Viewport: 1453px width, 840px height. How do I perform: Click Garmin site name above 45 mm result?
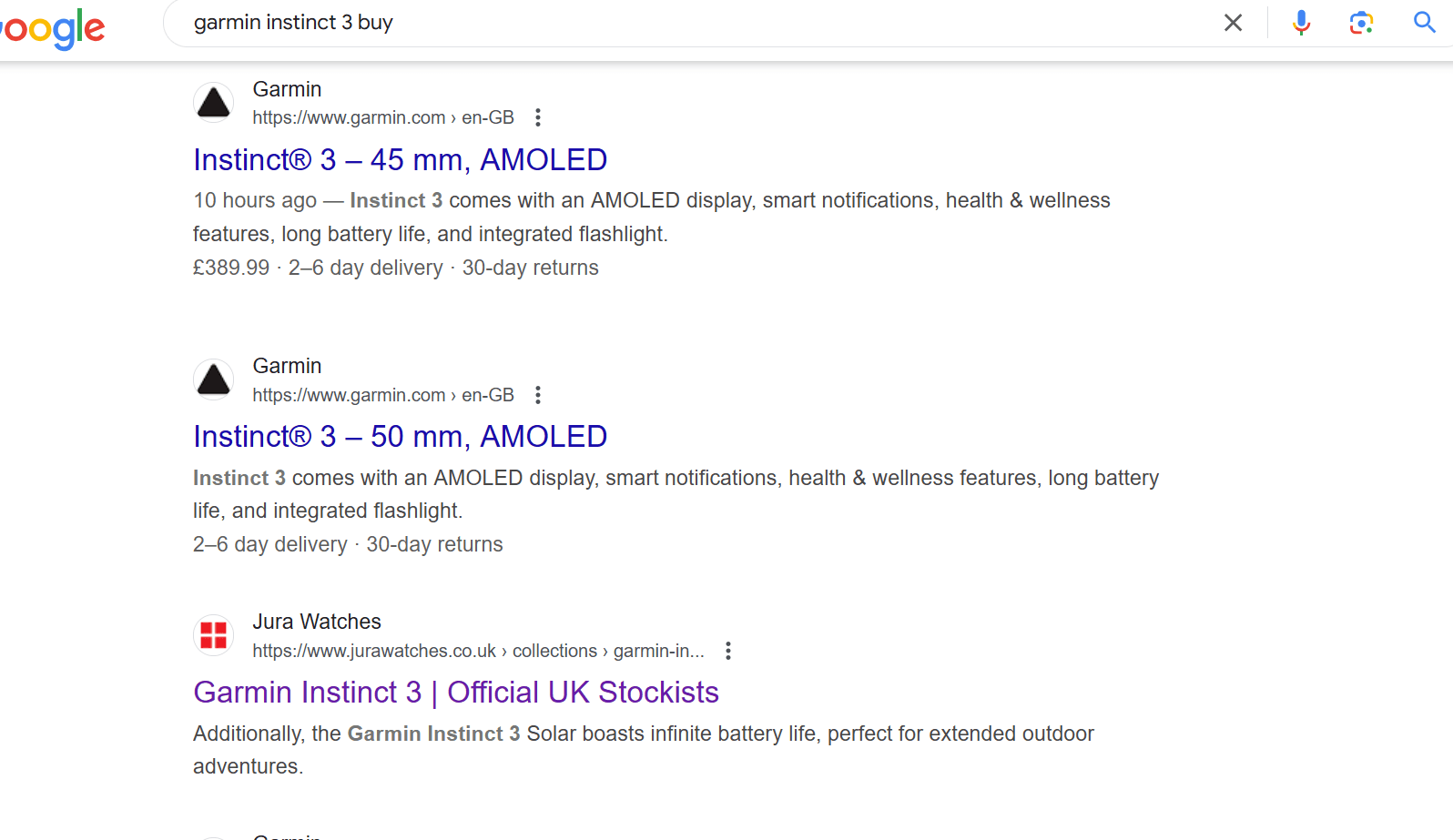287,89
